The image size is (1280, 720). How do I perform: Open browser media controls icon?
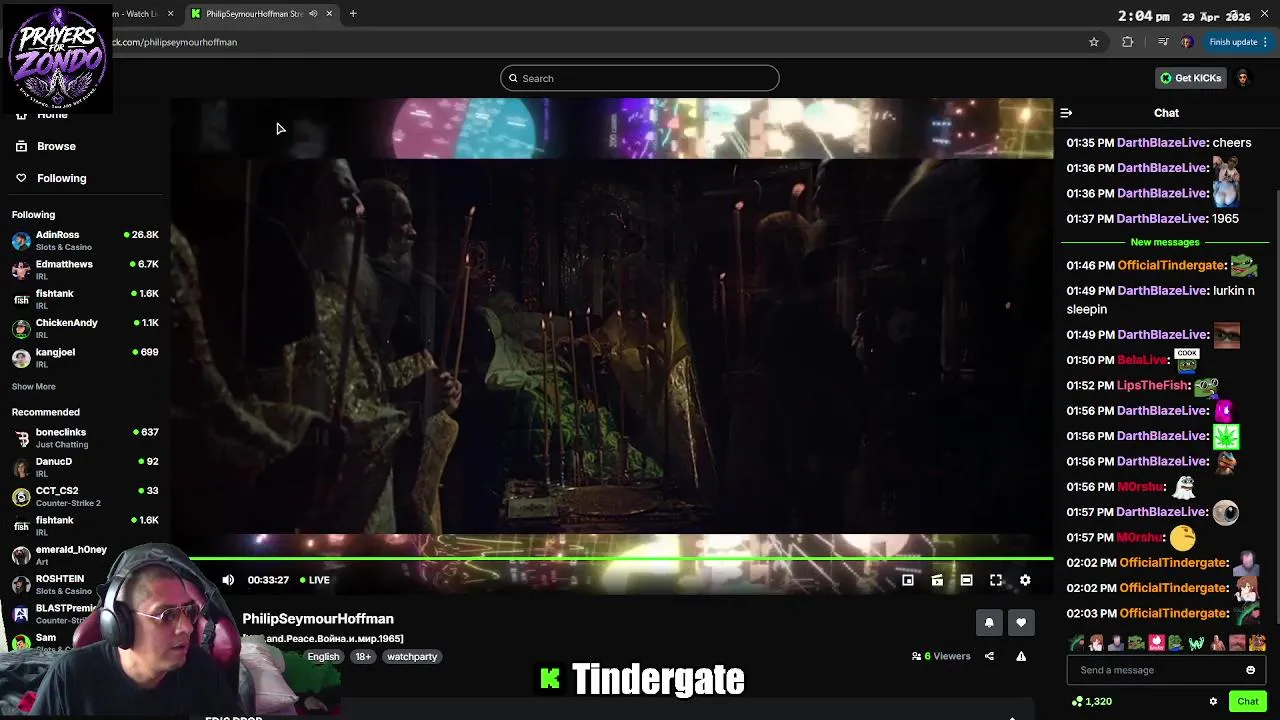pyautogui.click(x=1162, y=42)
